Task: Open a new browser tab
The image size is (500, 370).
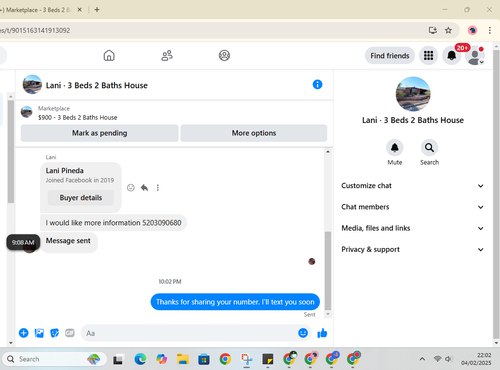Action: pyautogui.click(x=97, y=10)
